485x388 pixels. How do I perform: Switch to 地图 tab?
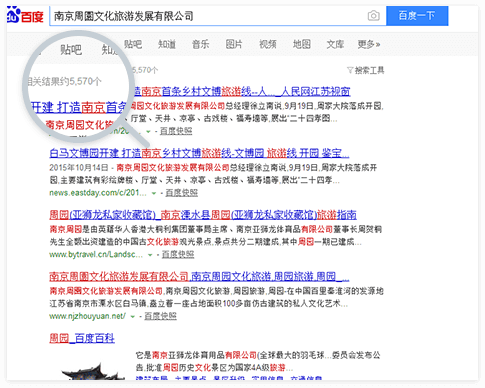pyautogui.click(x=302, y=44)
